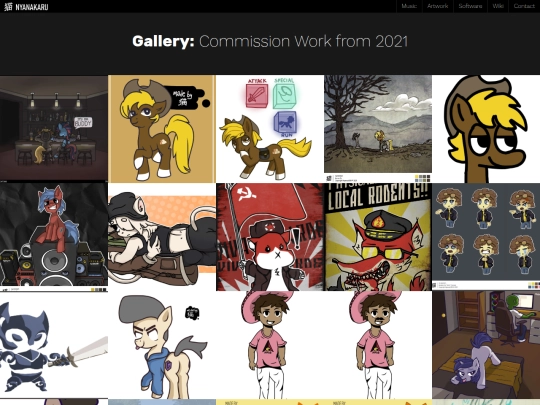
Task: Open clean-shaven pink hat character artwork
Action: tap(270, 345)
